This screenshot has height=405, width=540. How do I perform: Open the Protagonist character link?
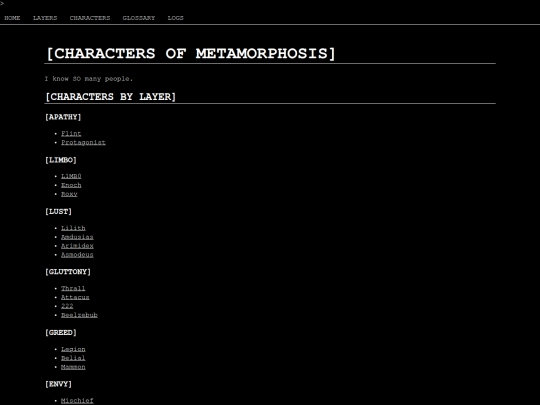click(83, 143)
